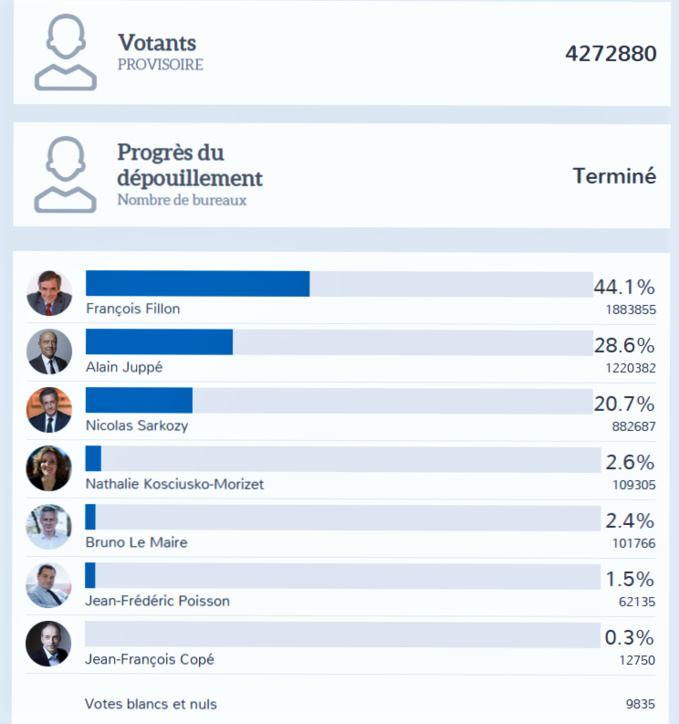
Task: Click the 44.1% result for Fillon
Action: [624, 288]
